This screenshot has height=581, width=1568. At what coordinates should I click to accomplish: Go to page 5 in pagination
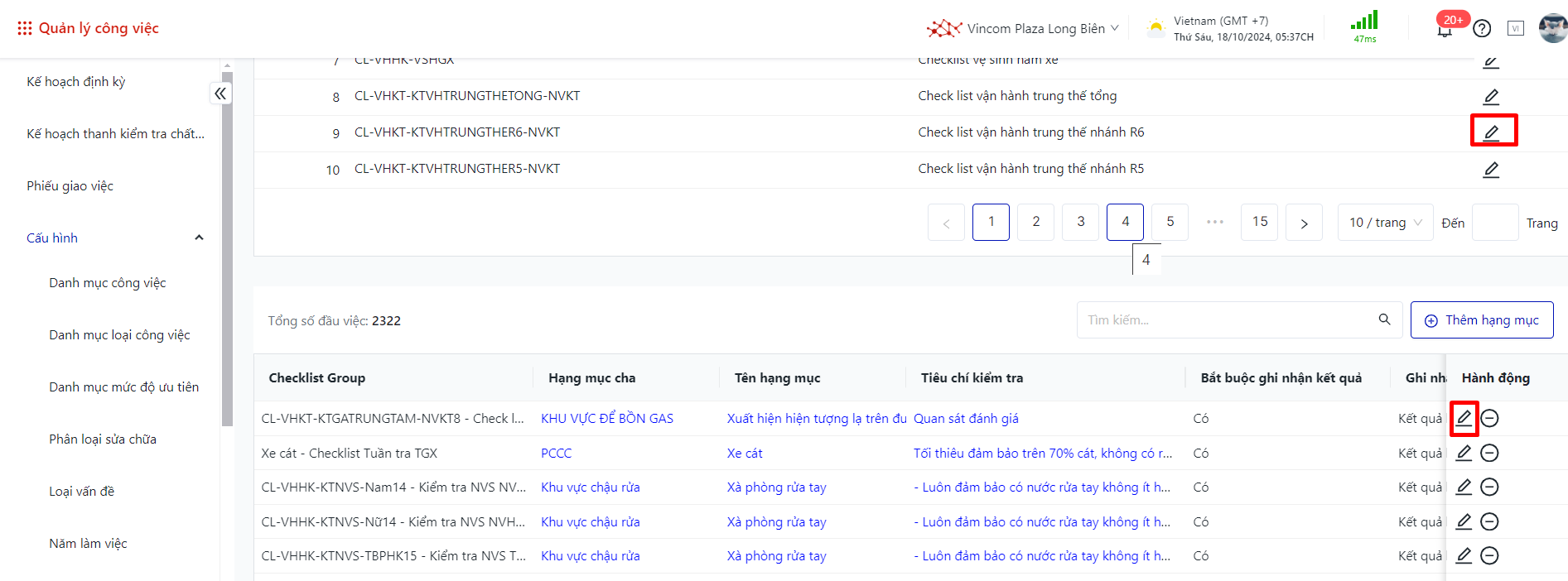(1170, 222)
